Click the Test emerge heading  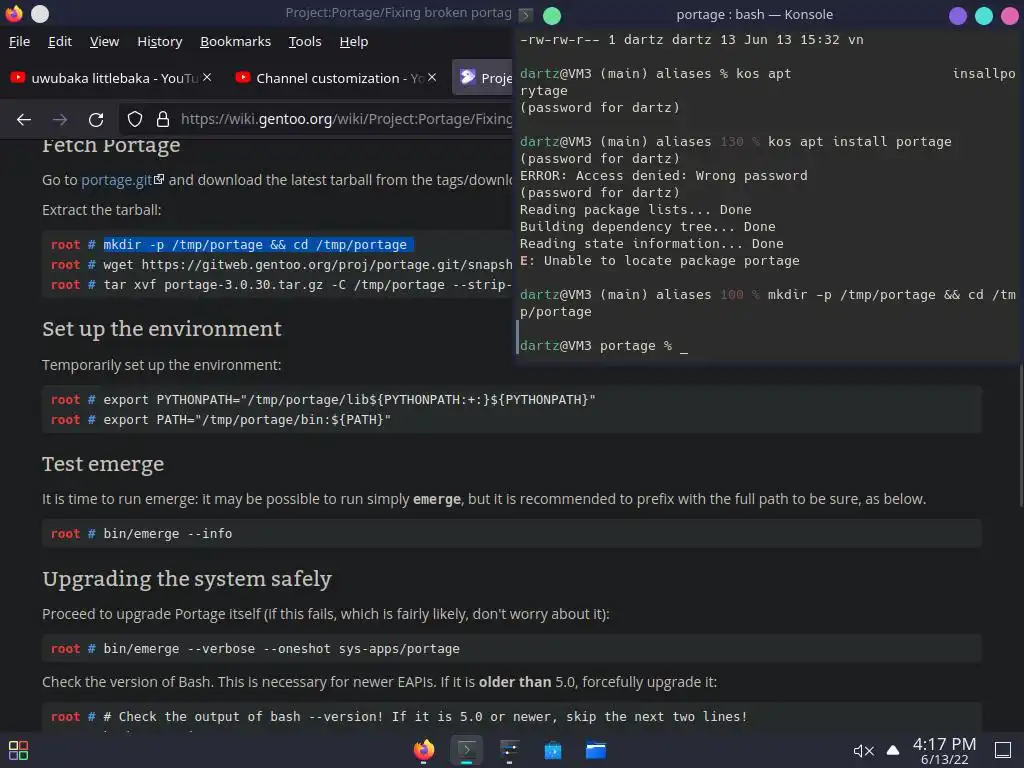click(x=103, y=464)
